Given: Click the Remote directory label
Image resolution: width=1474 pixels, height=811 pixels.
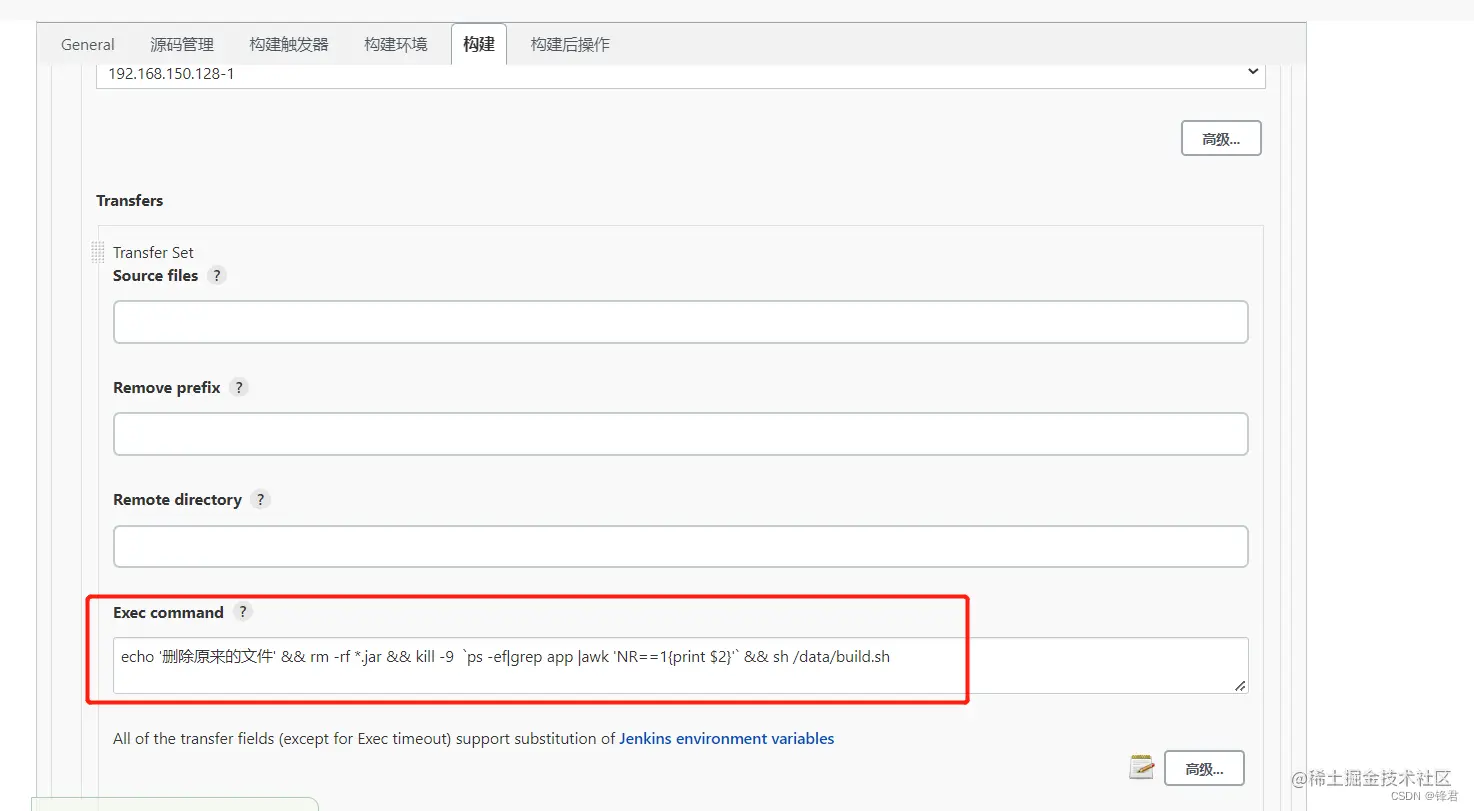Looking at the screenshot, I should click(x=178, y=499).
